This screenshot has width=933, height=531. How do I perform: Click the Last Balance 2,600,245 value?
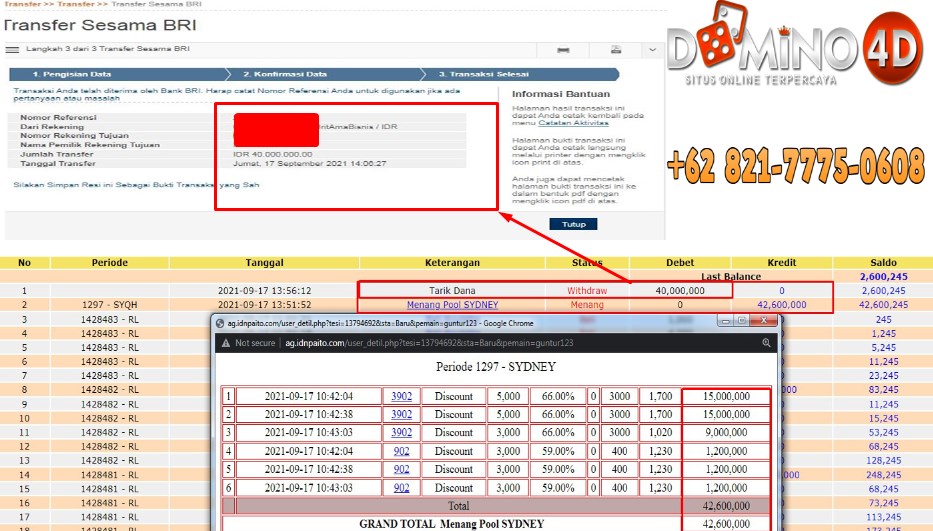click(x=884, y=277)
